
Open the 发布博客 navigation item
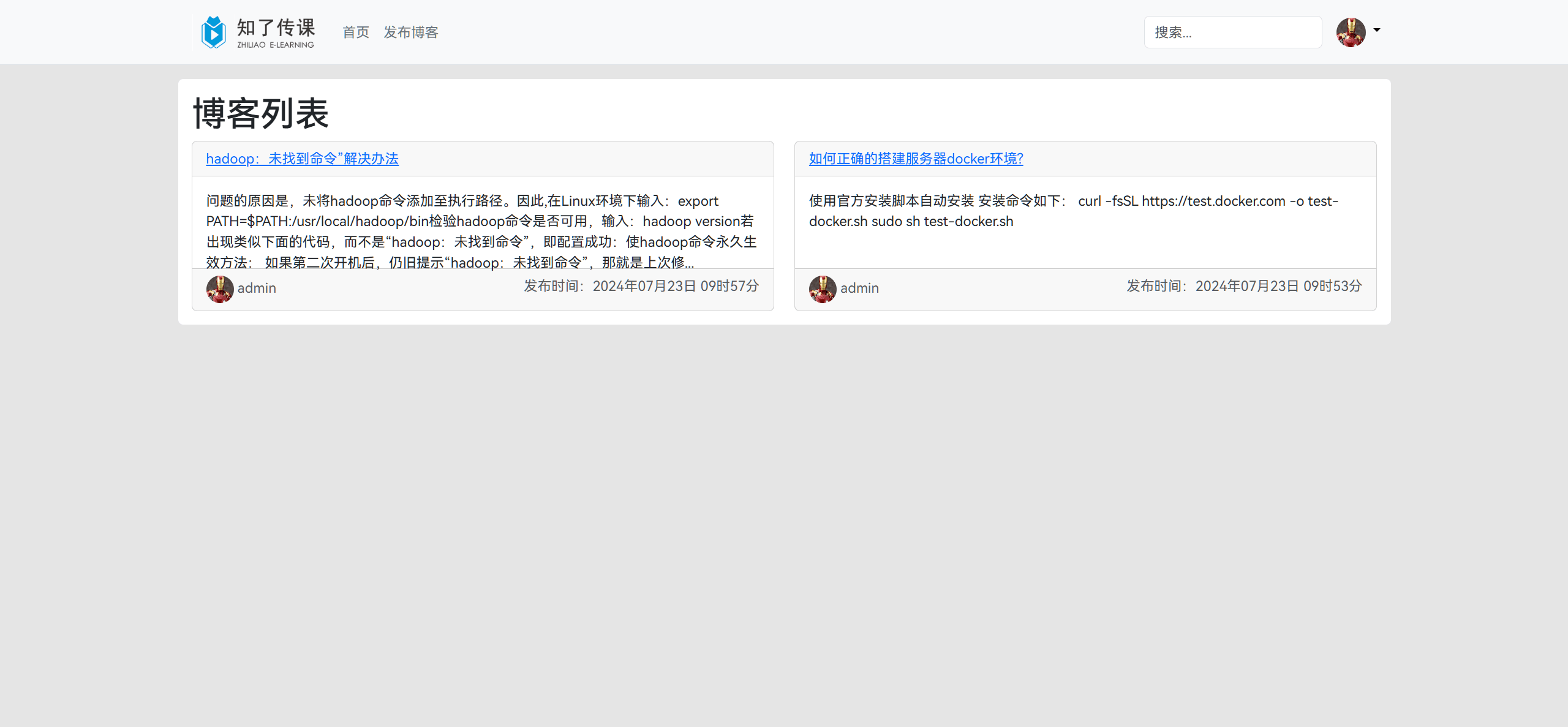tap(411, 32)
